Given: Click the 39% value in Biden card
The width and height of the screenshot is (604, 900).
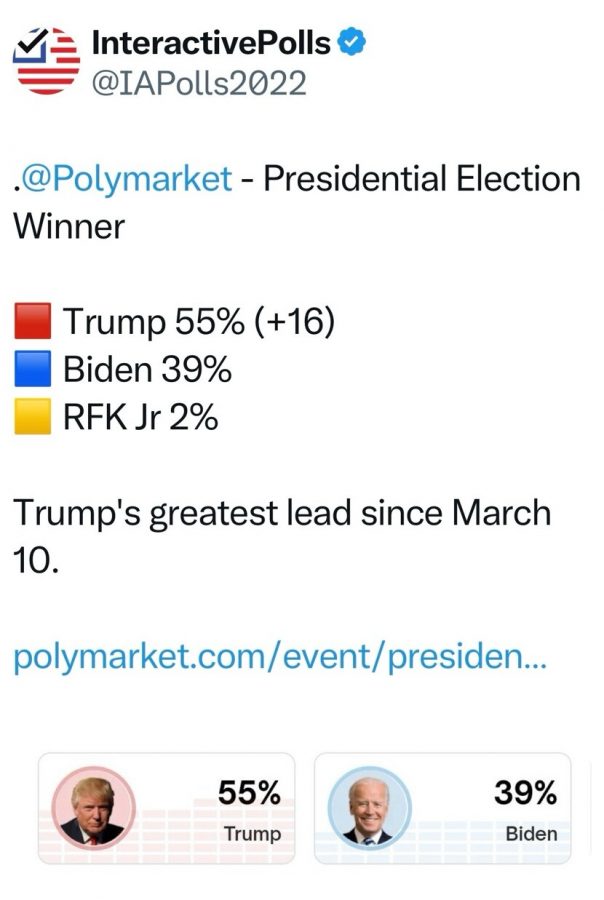Looking at the screenshot, I should (526, 794).
